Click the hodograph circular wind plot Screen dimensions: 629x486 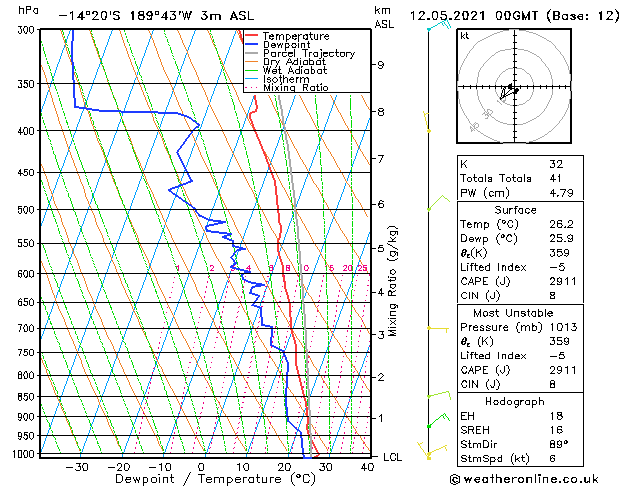pyautogui.click(x=512, y=90)
